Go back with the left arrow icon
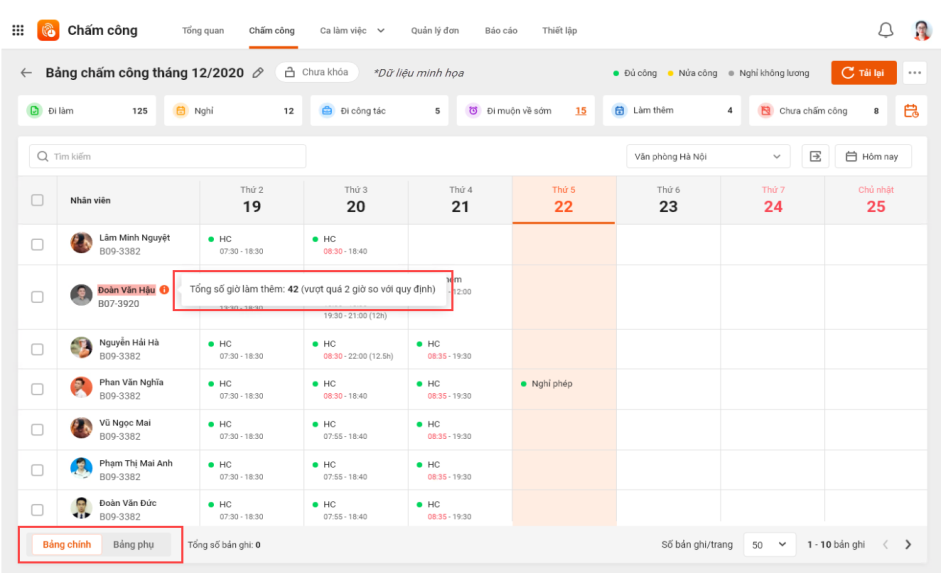This screenshot has height=578, width=945. tap(26, 73)
